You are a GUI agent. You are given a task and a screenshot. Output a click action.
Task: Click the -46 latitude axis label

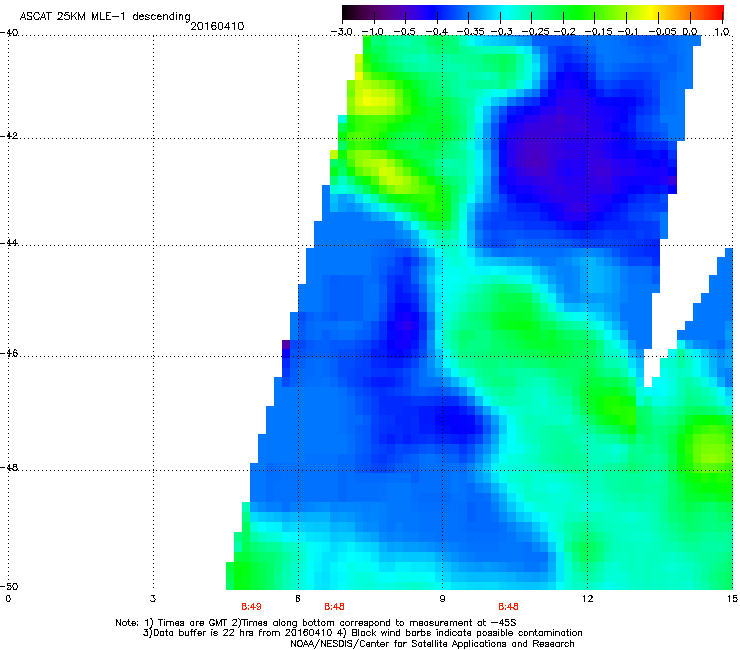[x=9, y=353]
